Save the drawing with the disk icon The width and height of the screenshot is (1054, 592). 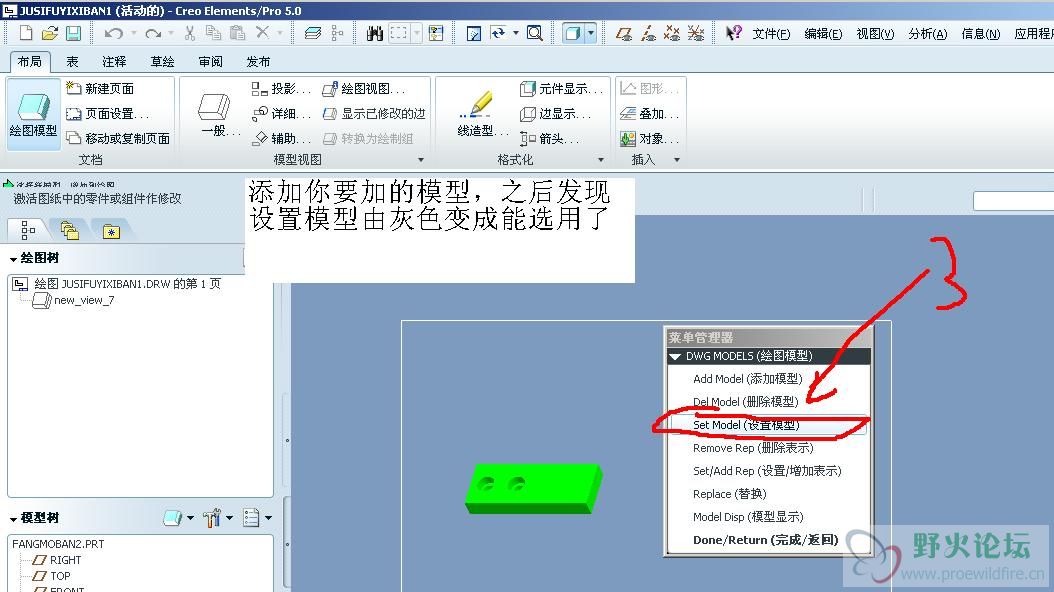(73, 32)
